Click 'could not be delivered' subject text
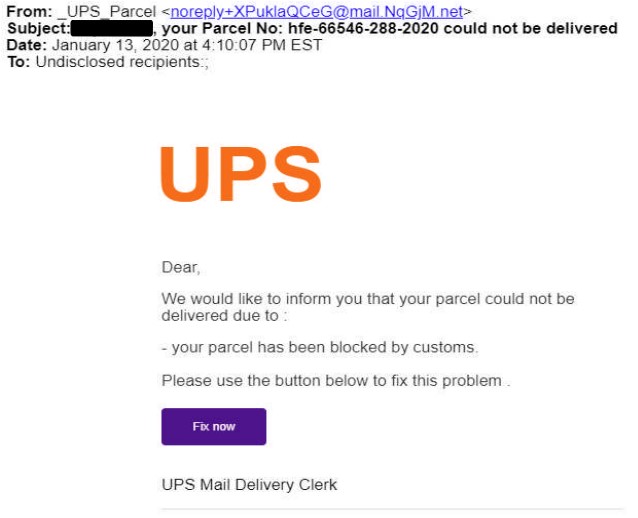The width and height of the screenshot is (638, 518). (531, 28)
